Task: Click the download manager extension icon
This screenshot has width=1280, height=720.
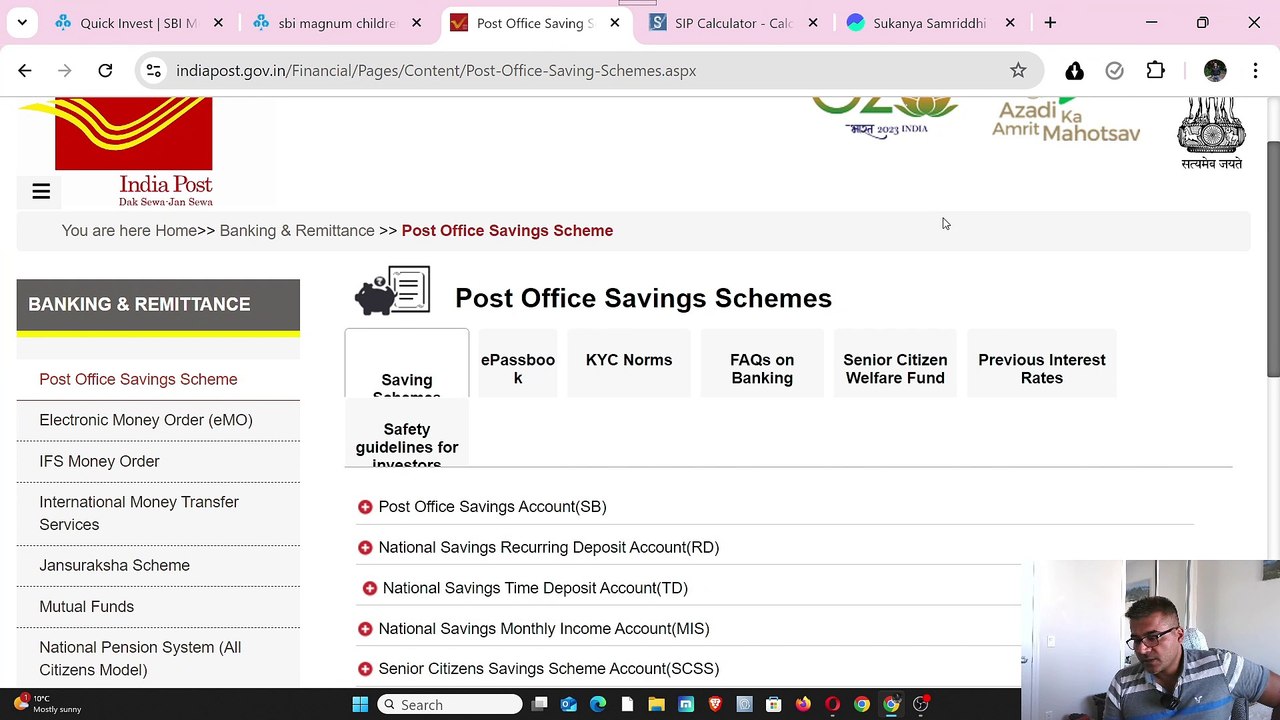Action: 1074,70
